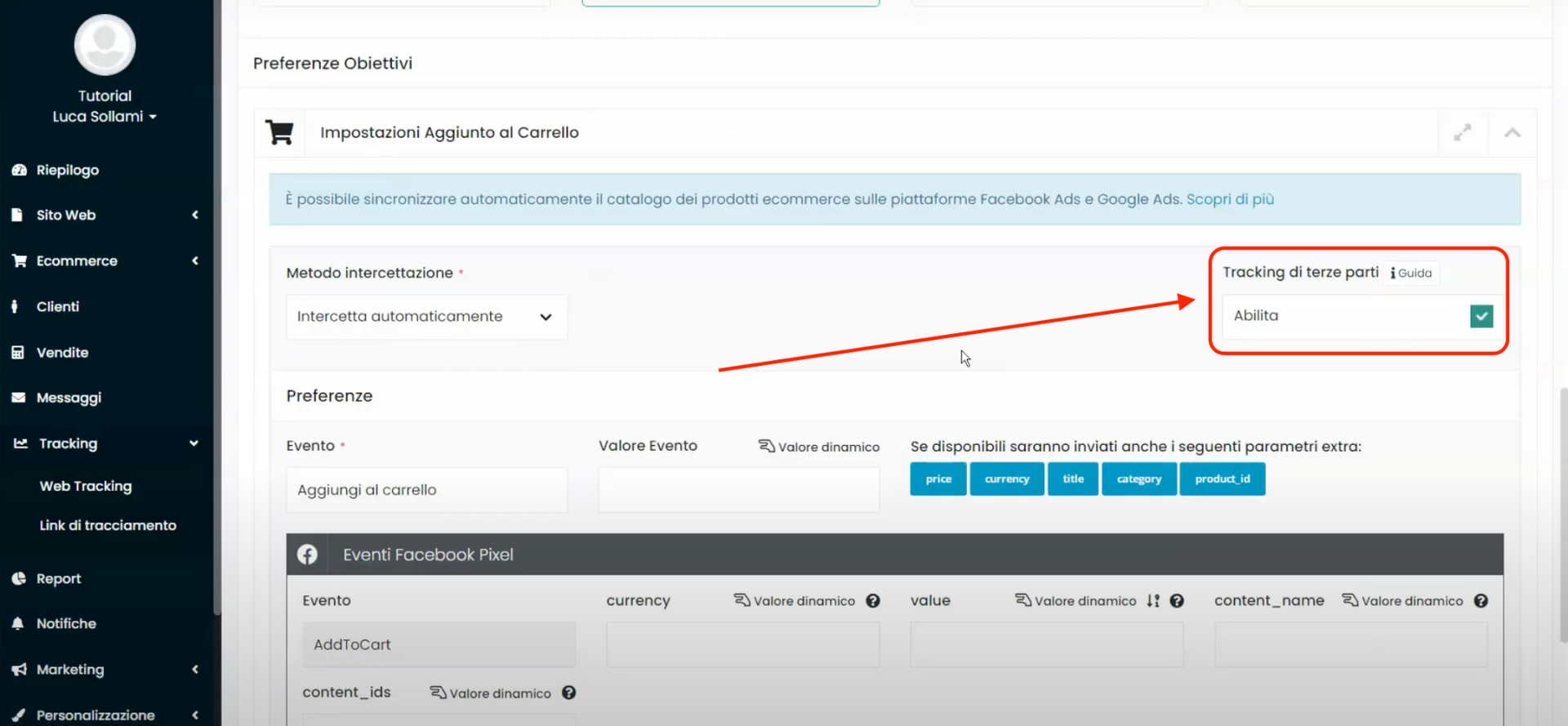
Task: Click the title parameter tag
Action: coord(1073,479)
